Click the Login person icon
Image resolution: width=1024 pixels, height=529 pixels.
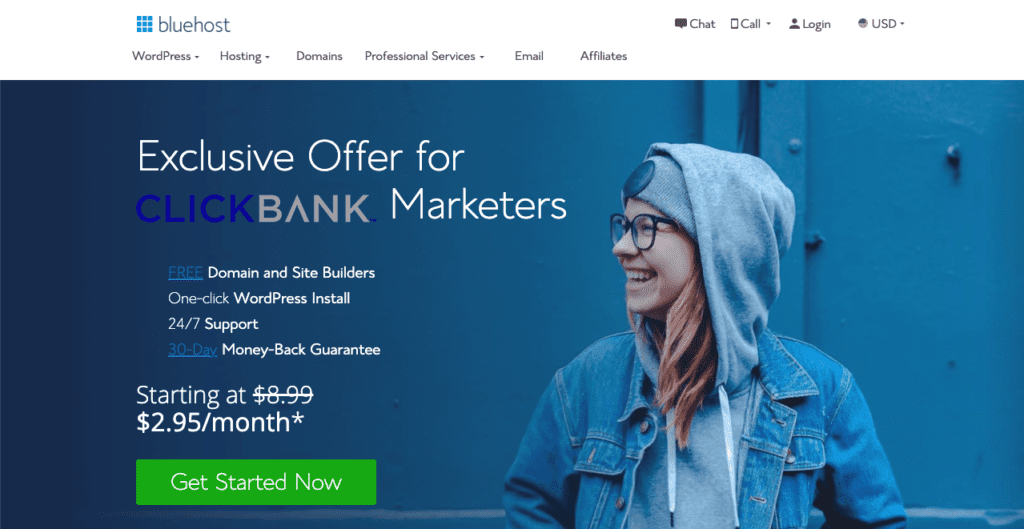[794, 24]
